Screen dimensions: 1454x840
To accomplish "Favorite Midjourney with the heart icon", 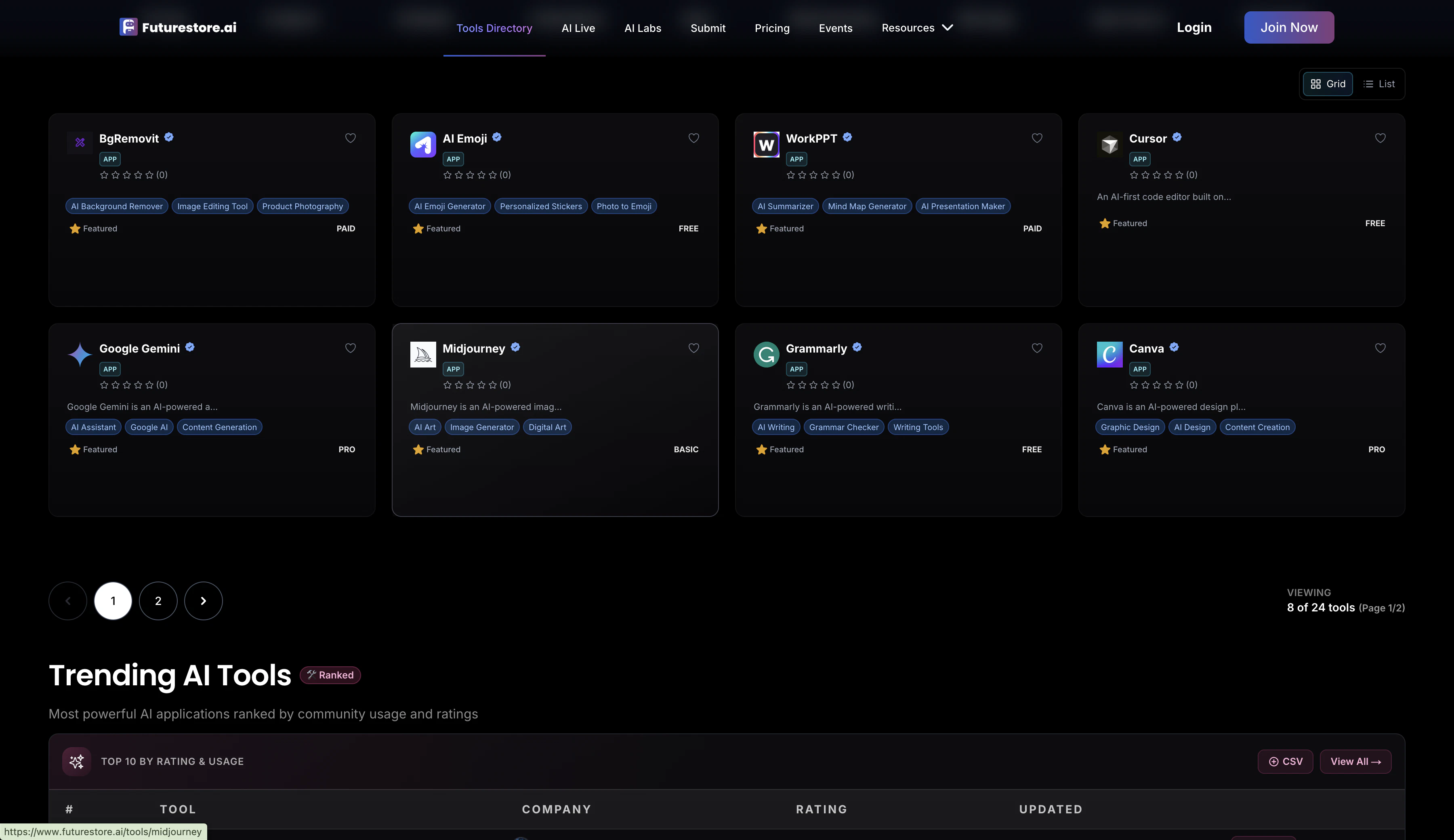I will pyautogui.click(x=693, y=348).
